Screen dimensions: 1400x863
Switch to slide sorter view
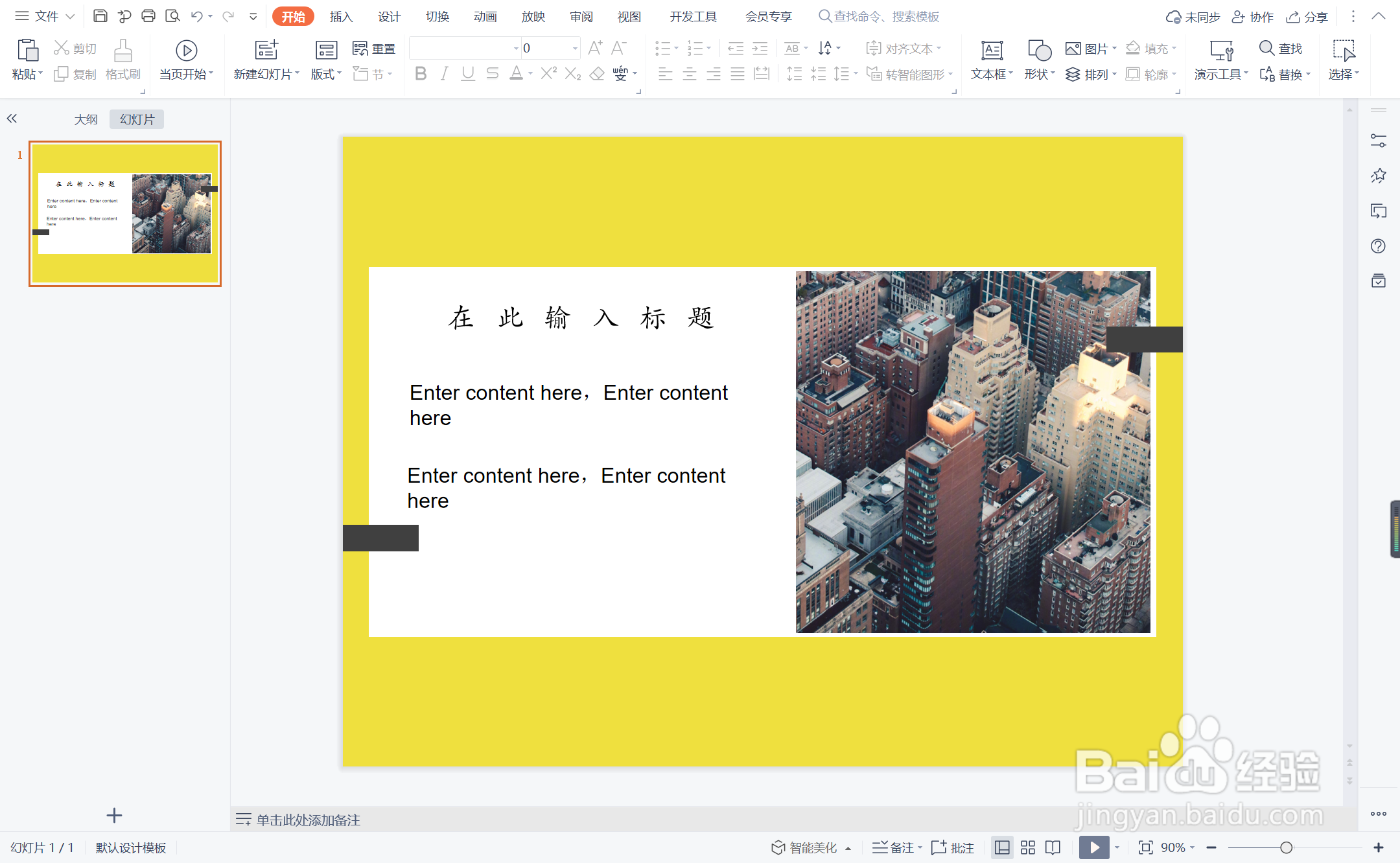(x=1028, y=847)
